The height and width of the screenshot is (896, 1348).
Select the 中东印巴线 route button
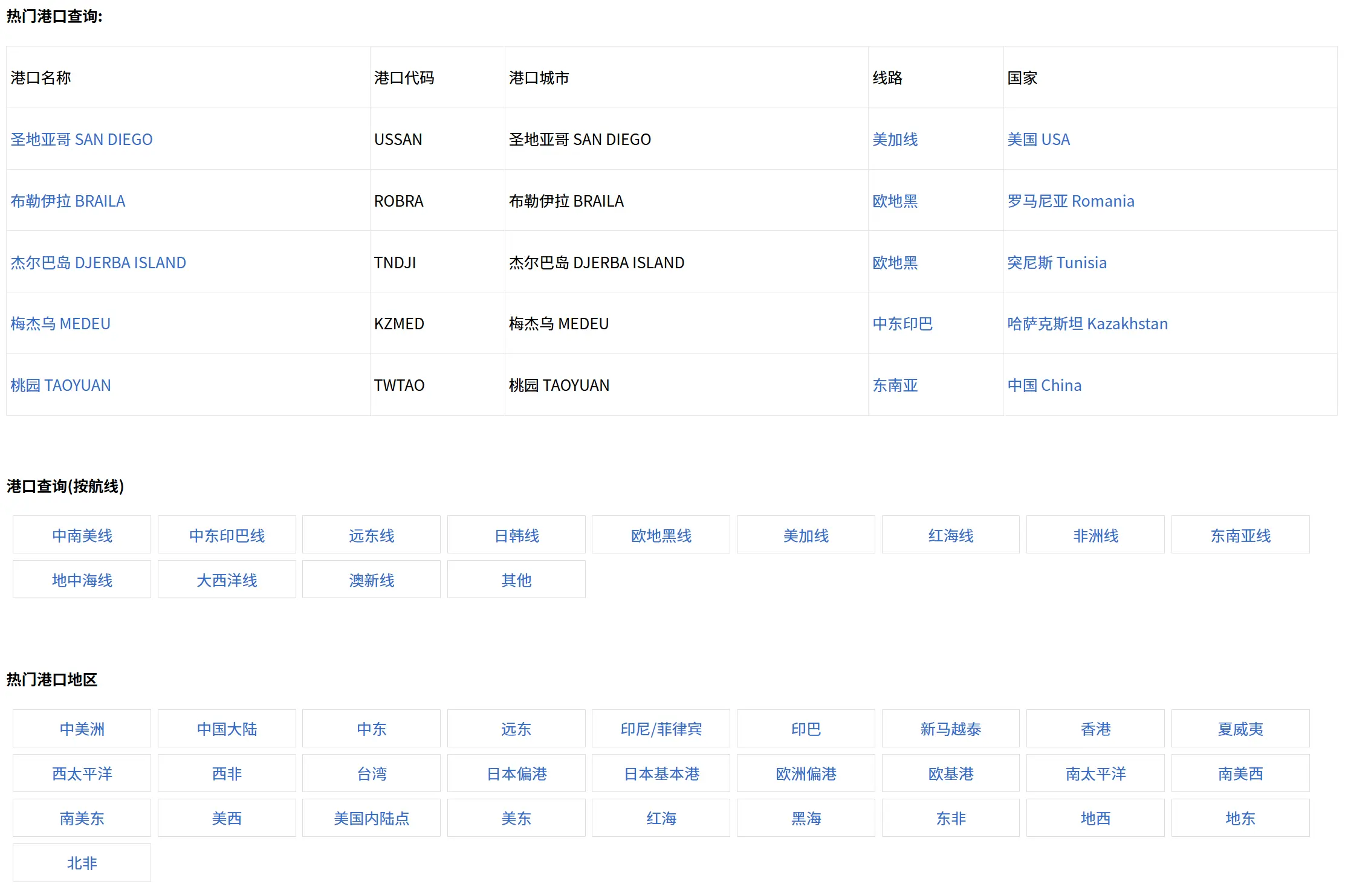pos(227,535)
